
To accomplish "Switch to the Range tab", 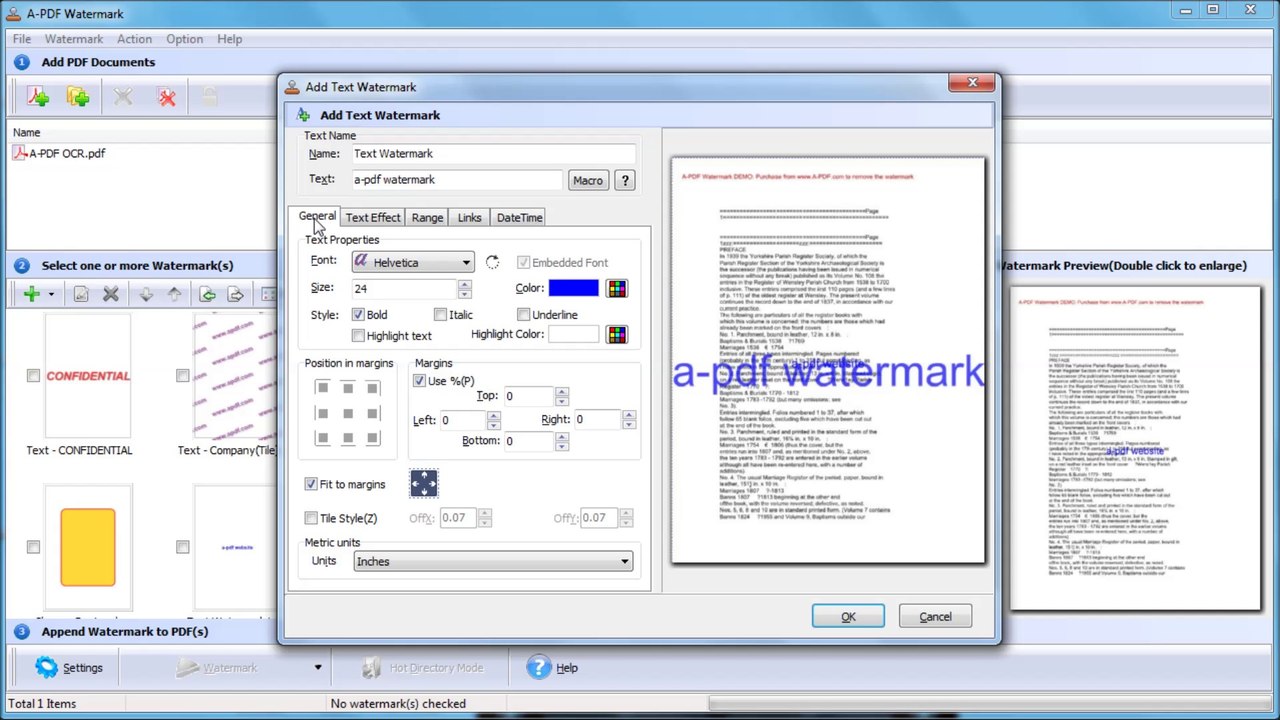I will pos(427,218).
